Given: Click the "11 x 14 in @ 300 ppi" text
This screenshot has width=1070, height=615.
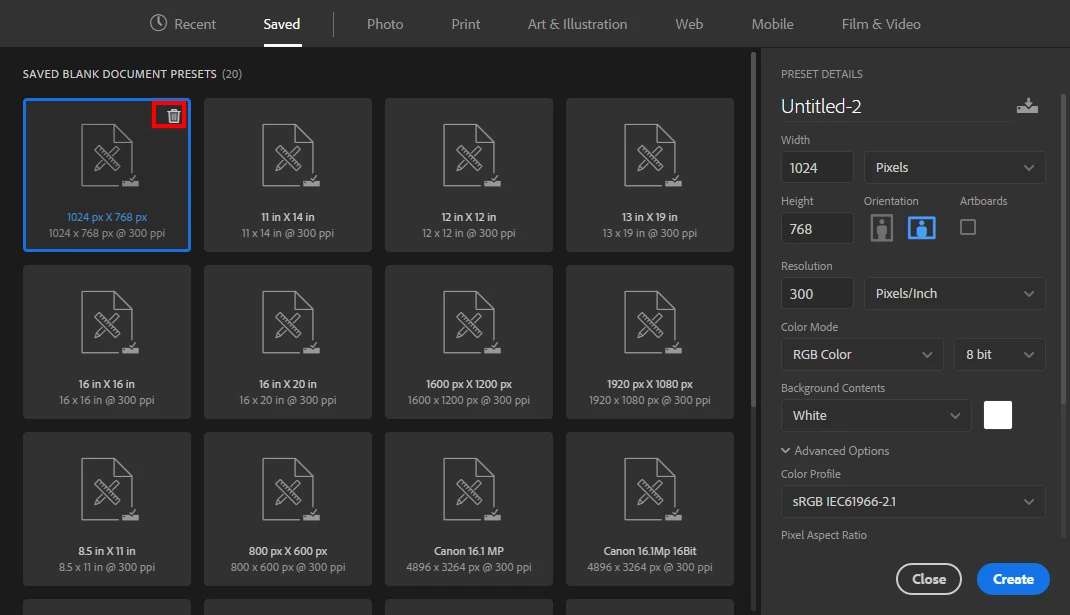Looking at the screenshot, I should point(287,233).
